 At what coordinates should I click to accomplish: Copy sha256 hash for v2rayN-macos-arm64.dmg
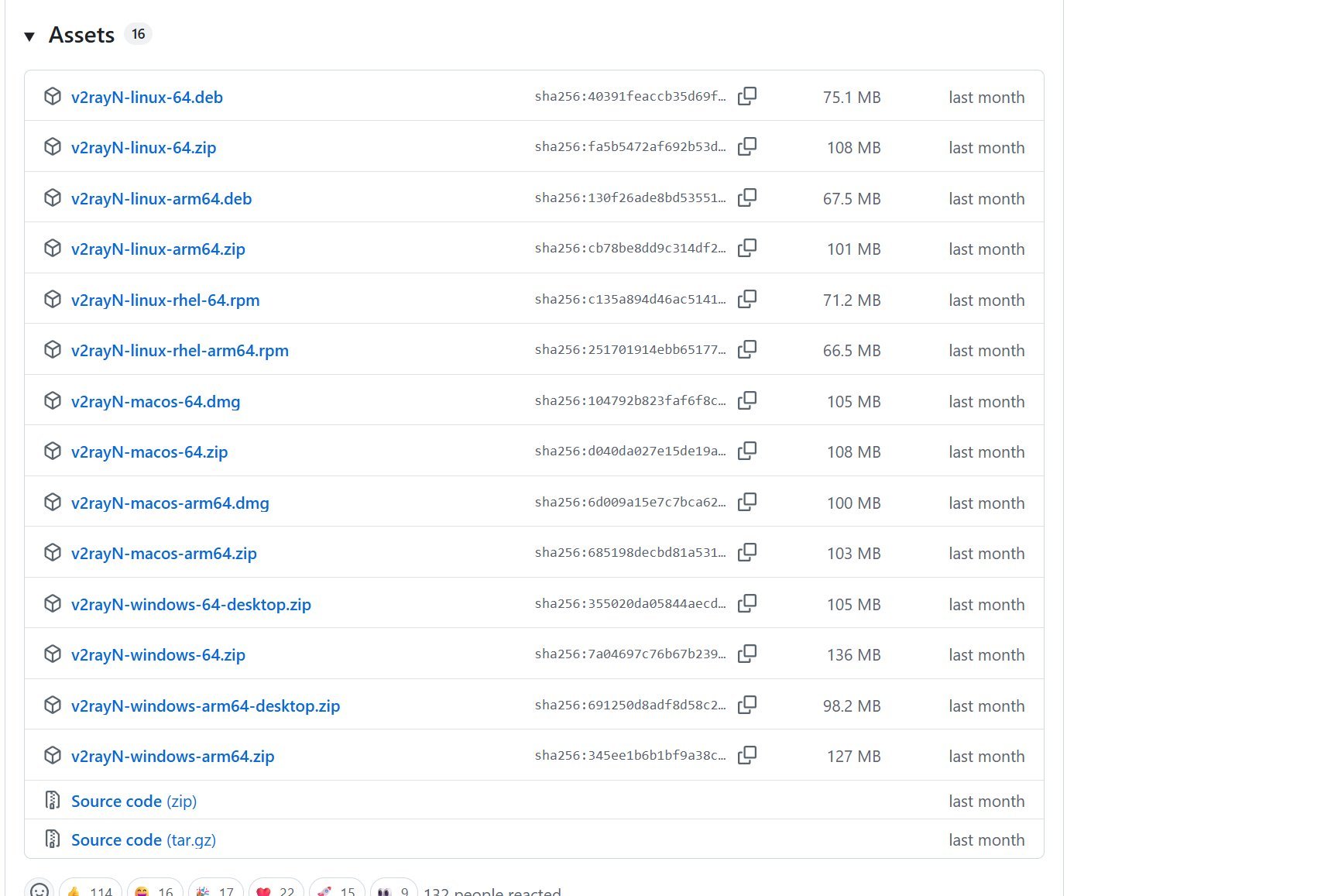coord(747,502)
